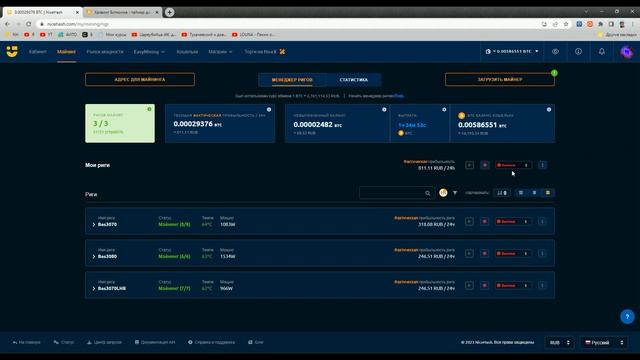Open the info circle icon in header
The height and width of the screenshot is (360, 640).
click(x=578, y=51)
